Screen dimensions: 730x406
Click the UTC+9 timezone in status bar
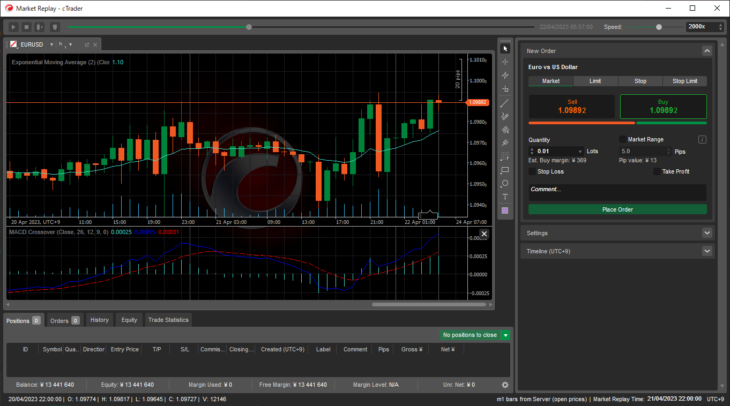pos(715,399)
